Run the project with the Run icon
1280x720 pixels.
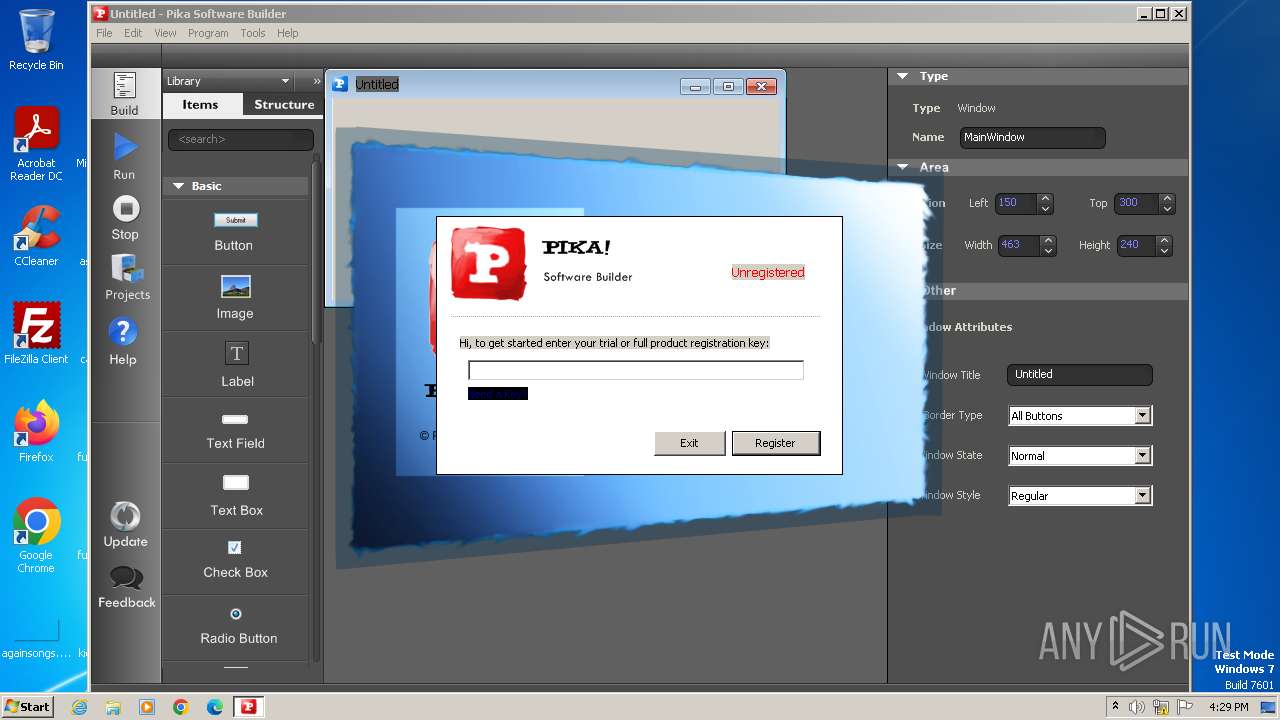[x=124, y=156]
